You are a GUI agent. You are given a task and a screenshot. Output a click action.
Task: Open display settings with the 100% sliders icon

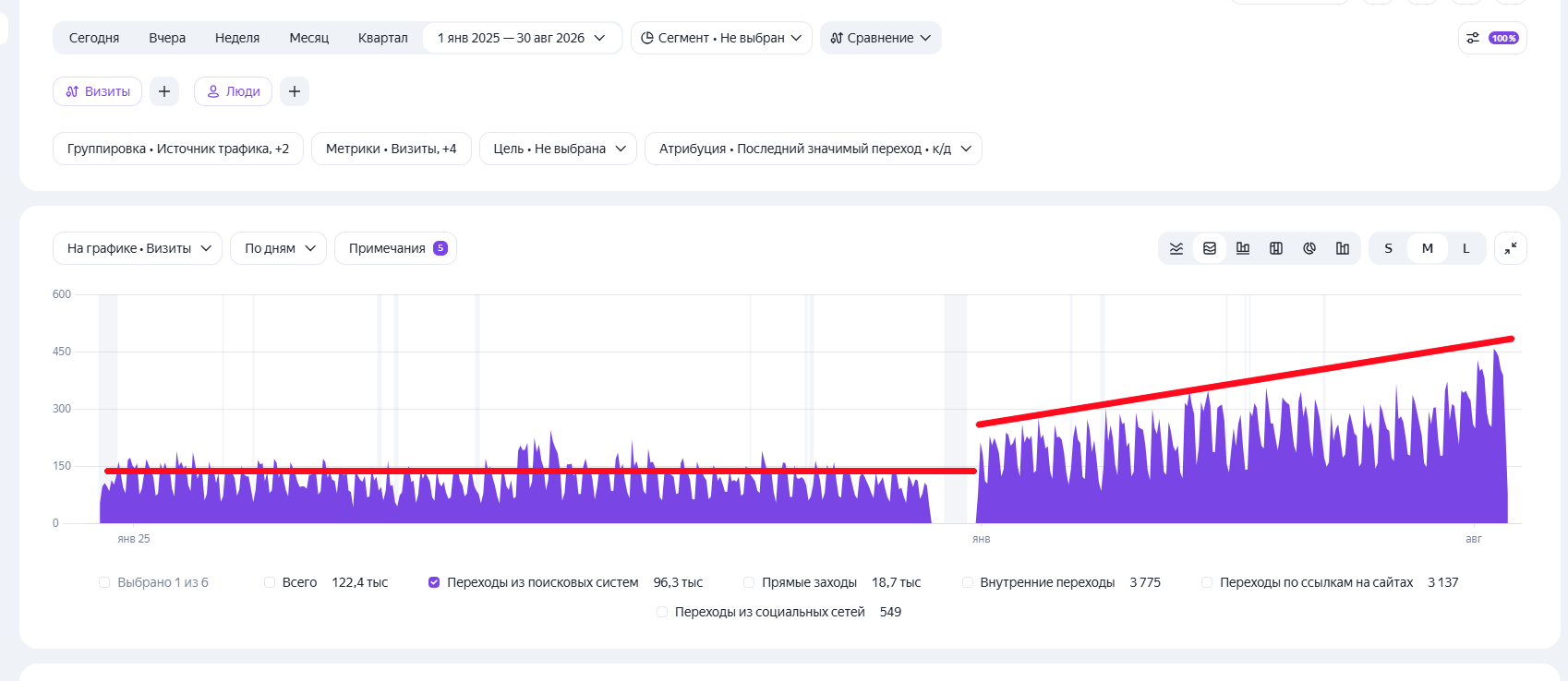tap(1492, 38)
